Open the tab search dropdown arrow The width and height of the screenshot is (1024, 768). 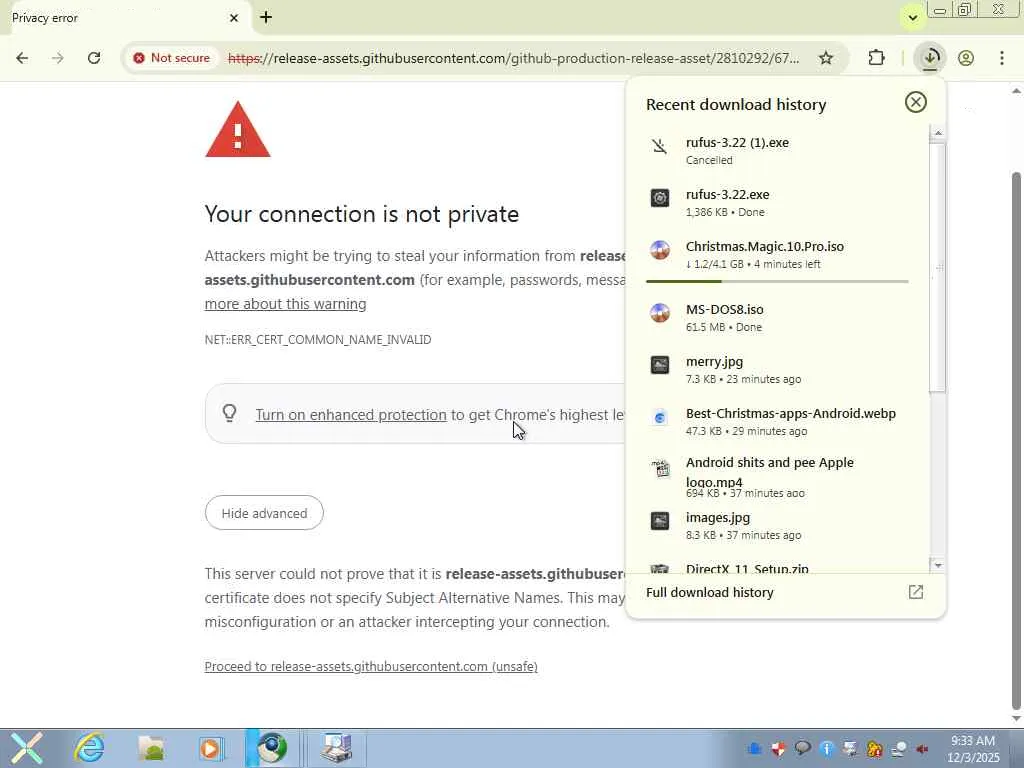click(913, 18)
